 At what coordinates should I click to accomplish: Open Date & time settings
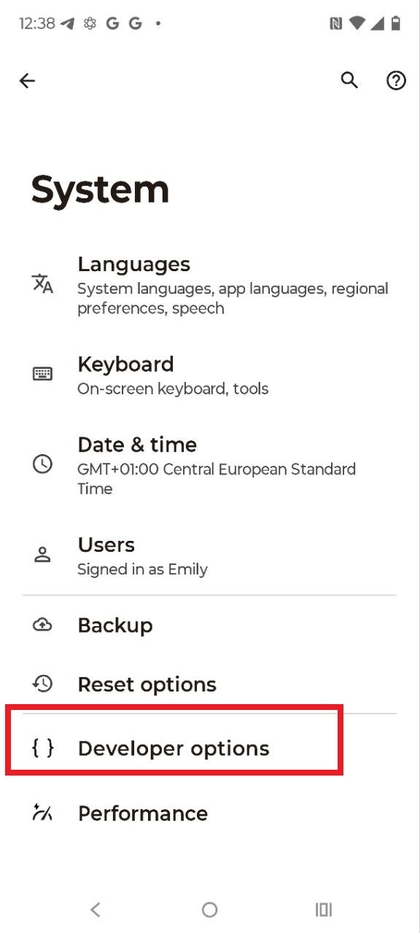click(210, 465)
